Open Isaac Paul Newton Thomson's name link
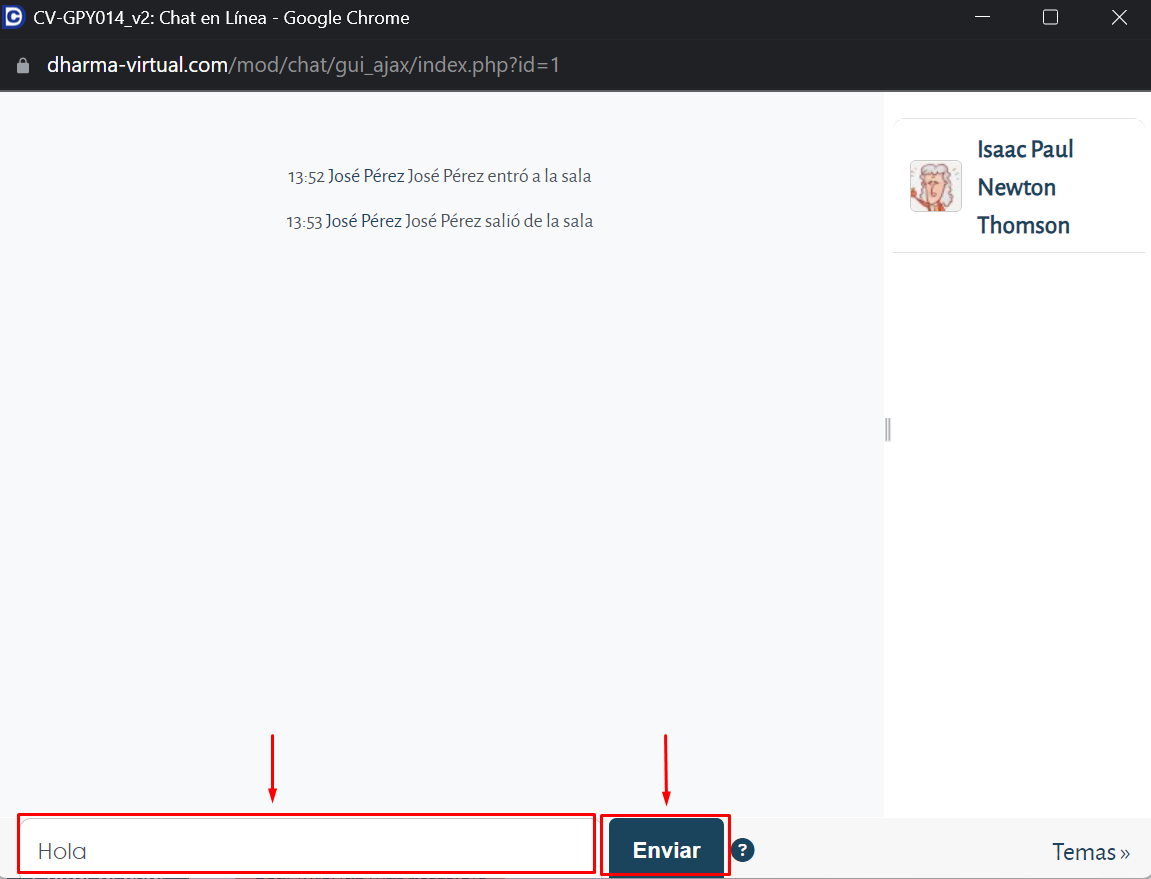 pos(1024,187)
